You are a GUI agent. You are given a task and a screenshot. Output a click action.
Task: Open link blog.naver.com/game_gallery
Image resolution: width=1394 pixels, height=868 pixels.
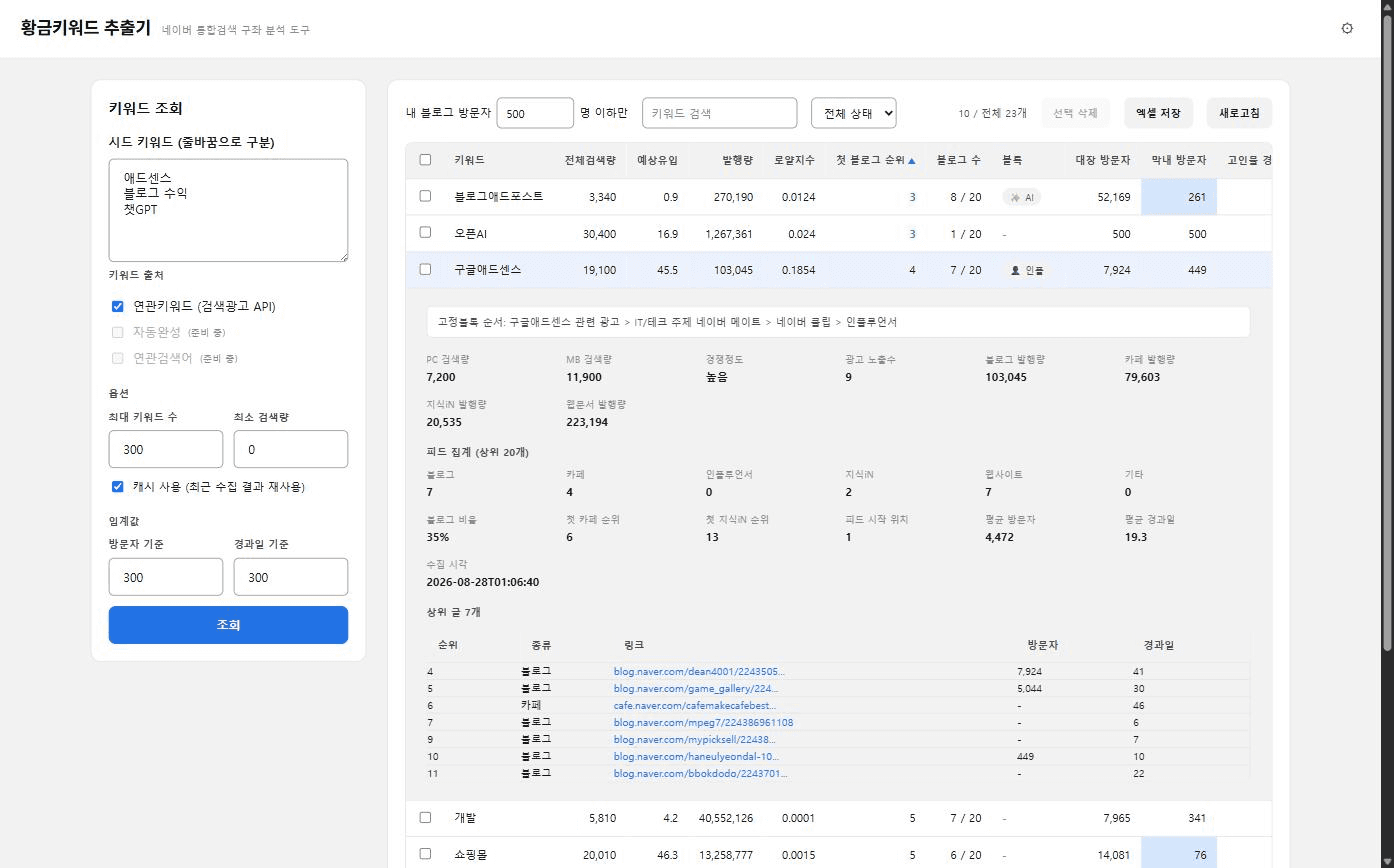pos(695,689)
